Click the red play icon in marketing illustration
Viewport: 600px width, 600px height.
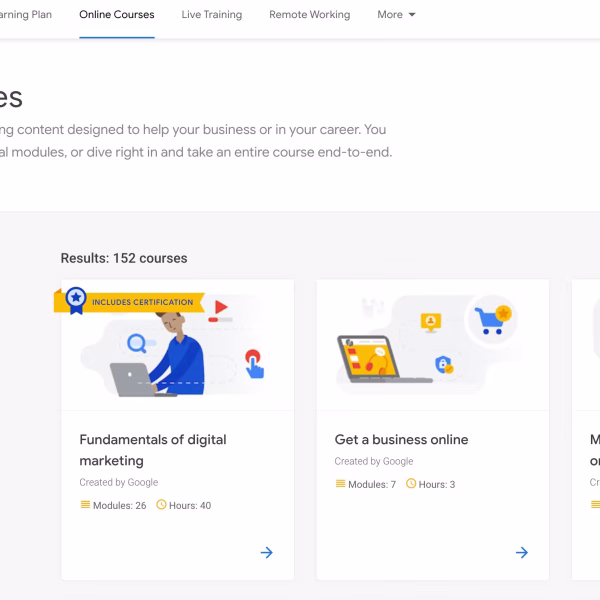click(x=221, y=308)
